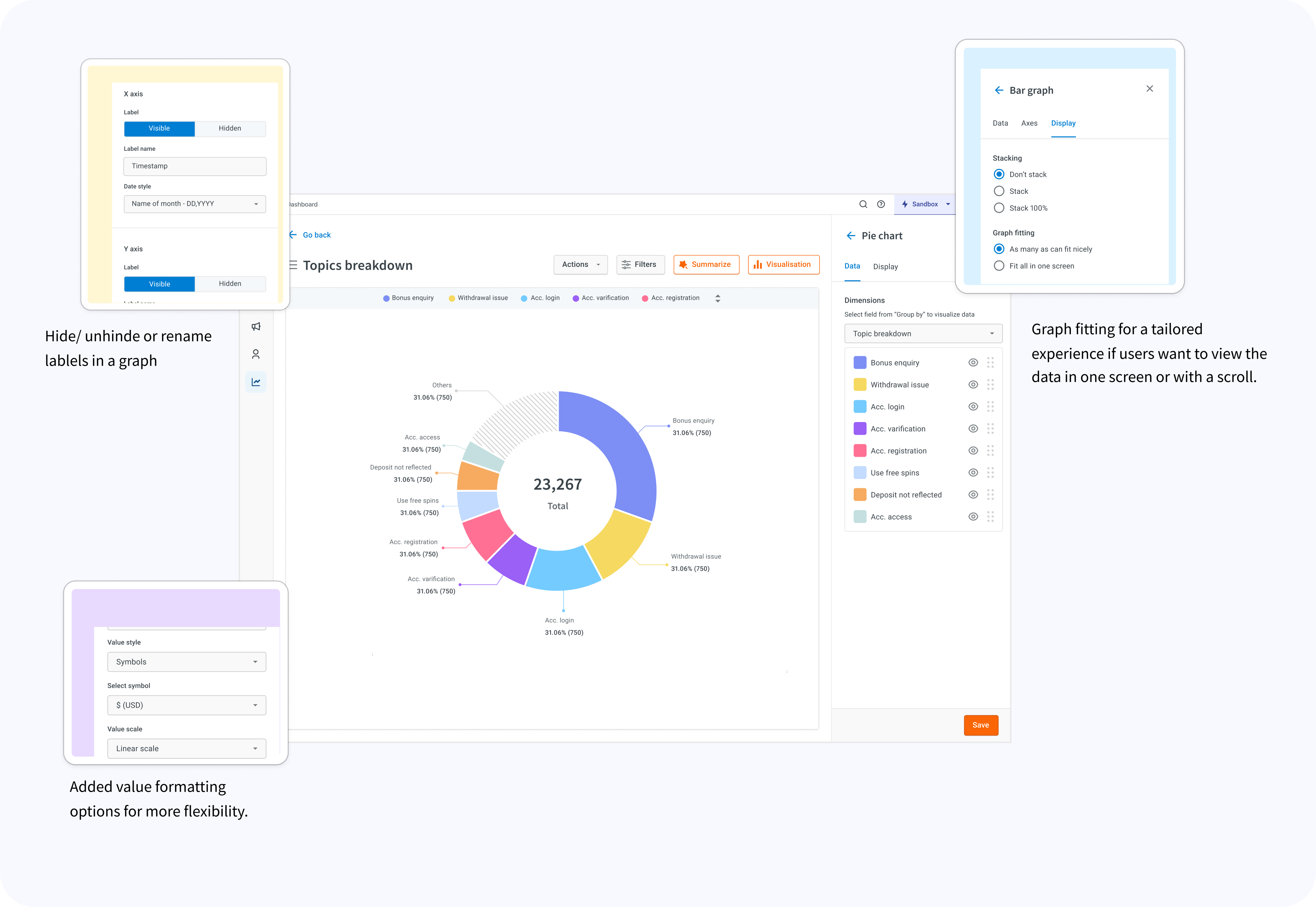Open the Date style dropdown

pos(195,204)
